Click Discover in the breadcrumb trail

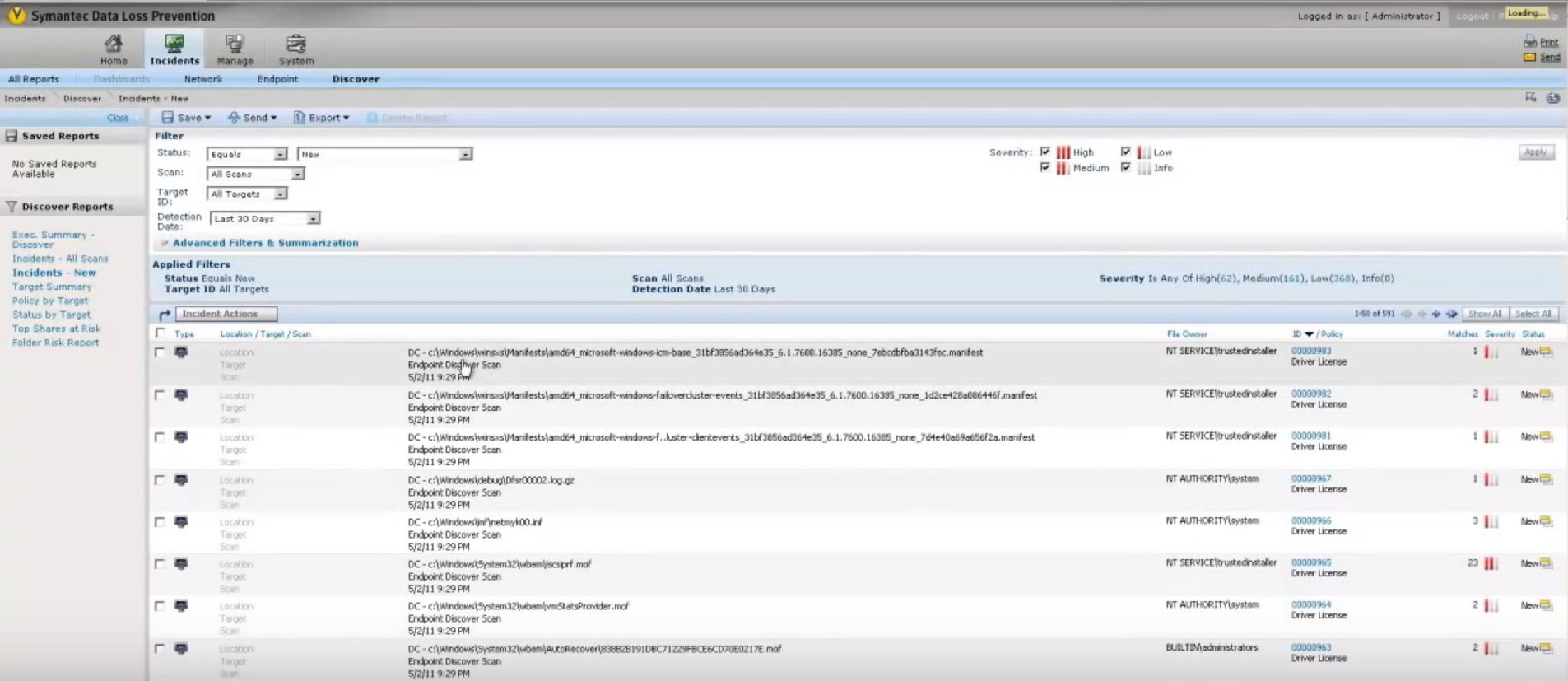[82, 98]
